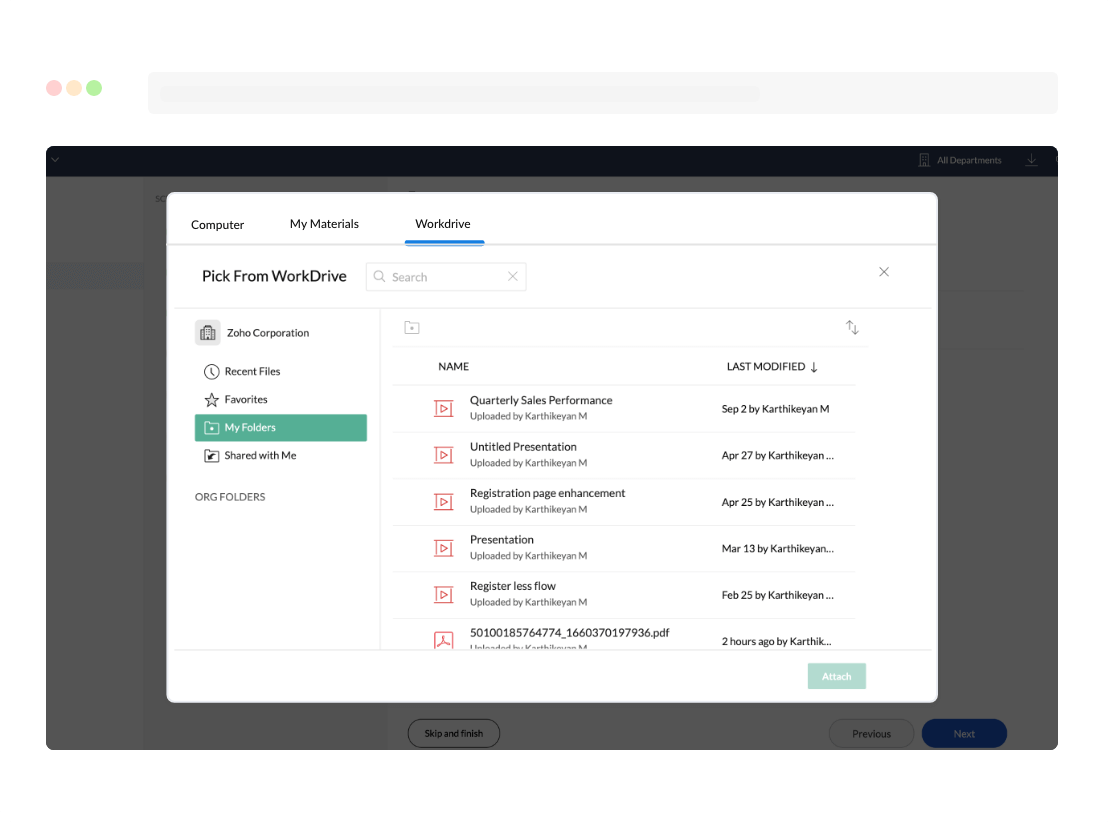The width and height of the screenshot is (1118, 822).
Task: Click the 2 hours ago modified cell
Action: 776,642
